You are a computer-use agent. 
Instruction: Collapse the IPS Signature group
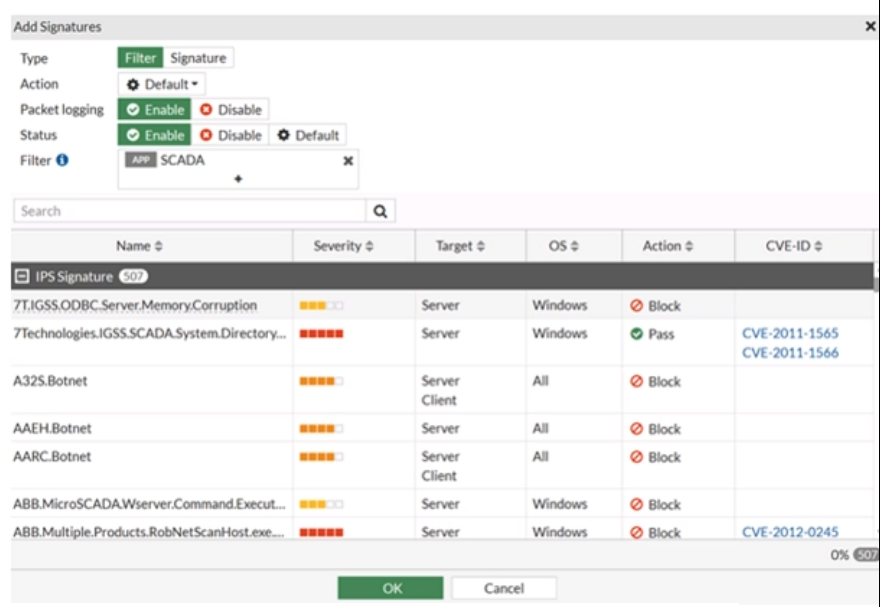(22, 276)
